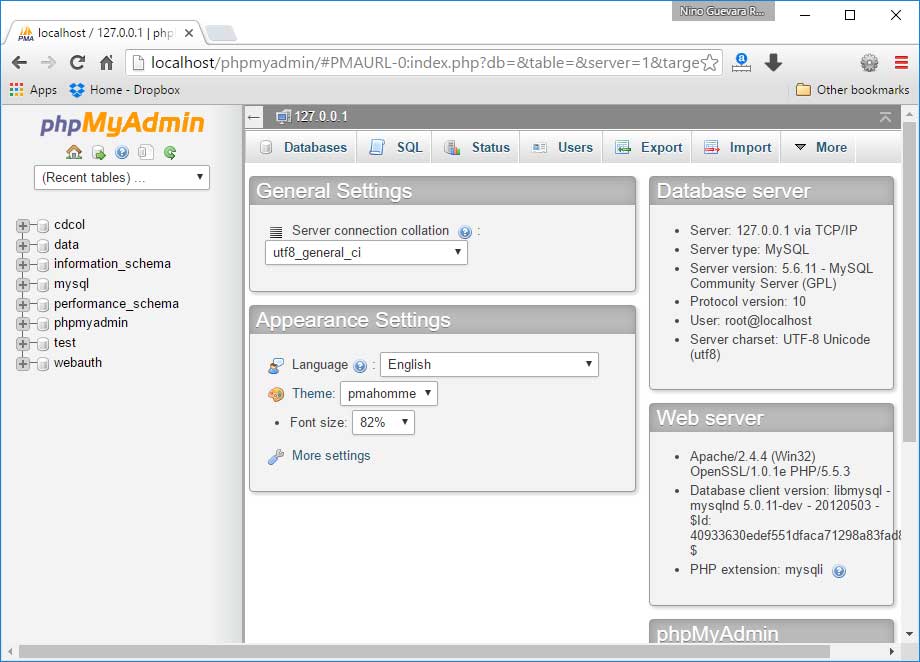Open the webauth database name
This screenshot has height=662, width=920.
pos(77,363)
